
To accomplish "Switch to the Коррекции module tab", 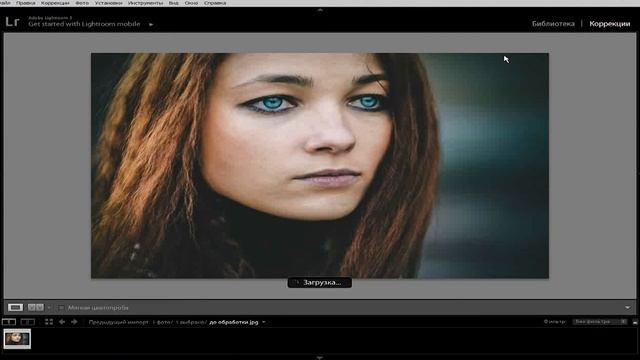I will tap(609, 24).
